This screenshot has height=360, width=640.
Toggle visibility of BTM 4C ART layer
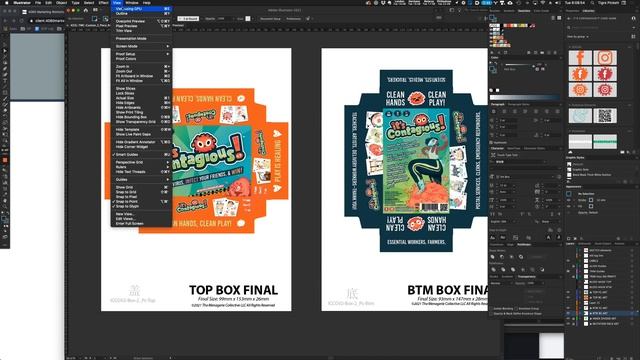568,313
